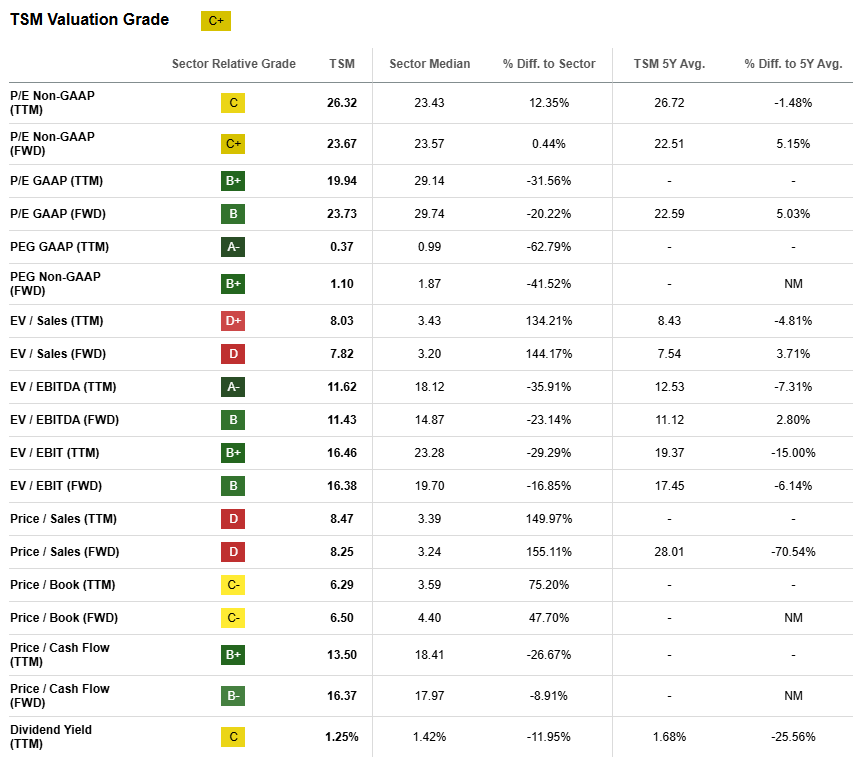Select the C grade for Dividend Yield (TTM)
The width and height of the screenshot is (856, 757).
click(232, 736)
